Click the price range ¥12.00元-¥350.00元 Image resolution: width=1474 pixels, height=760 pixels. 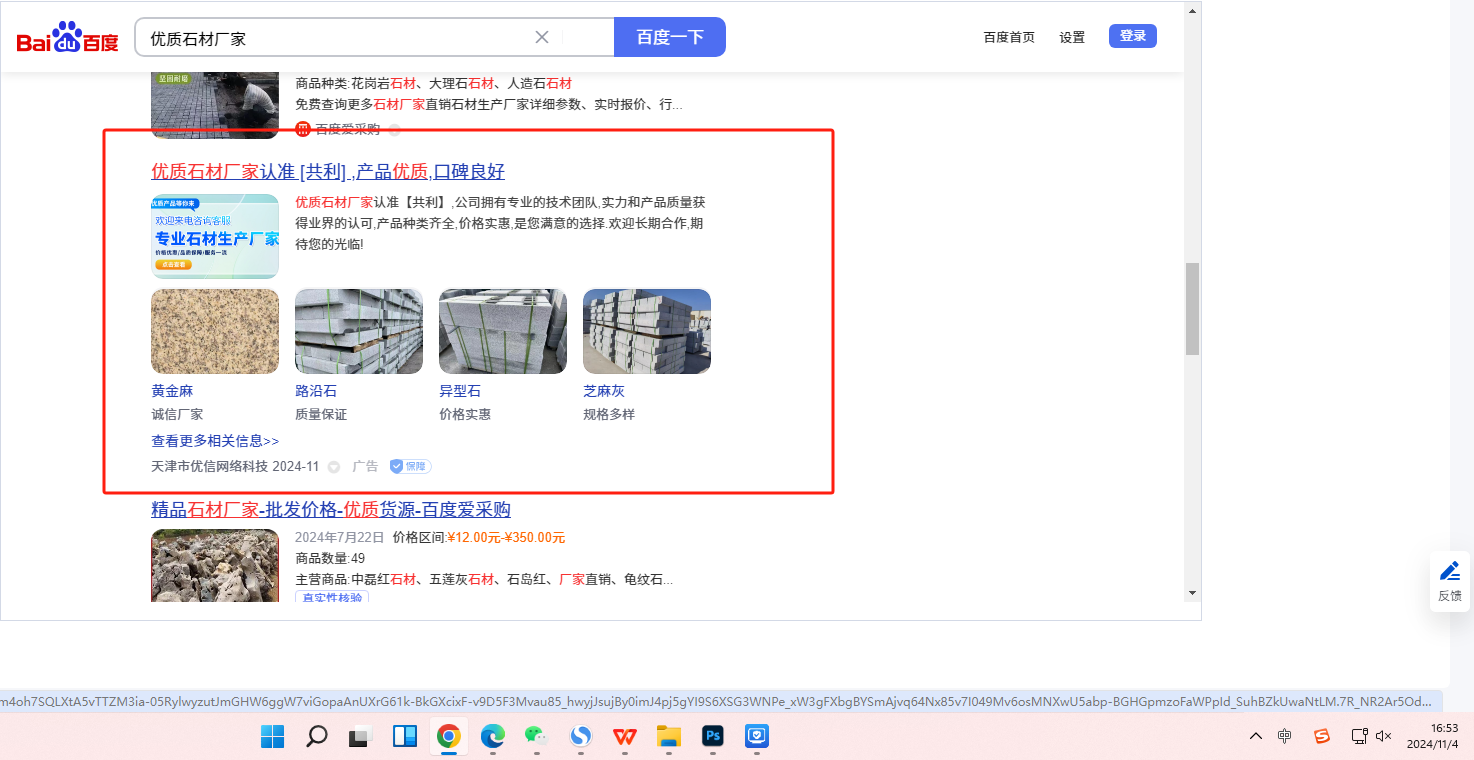pyautogui.click(x=506, y=538)
